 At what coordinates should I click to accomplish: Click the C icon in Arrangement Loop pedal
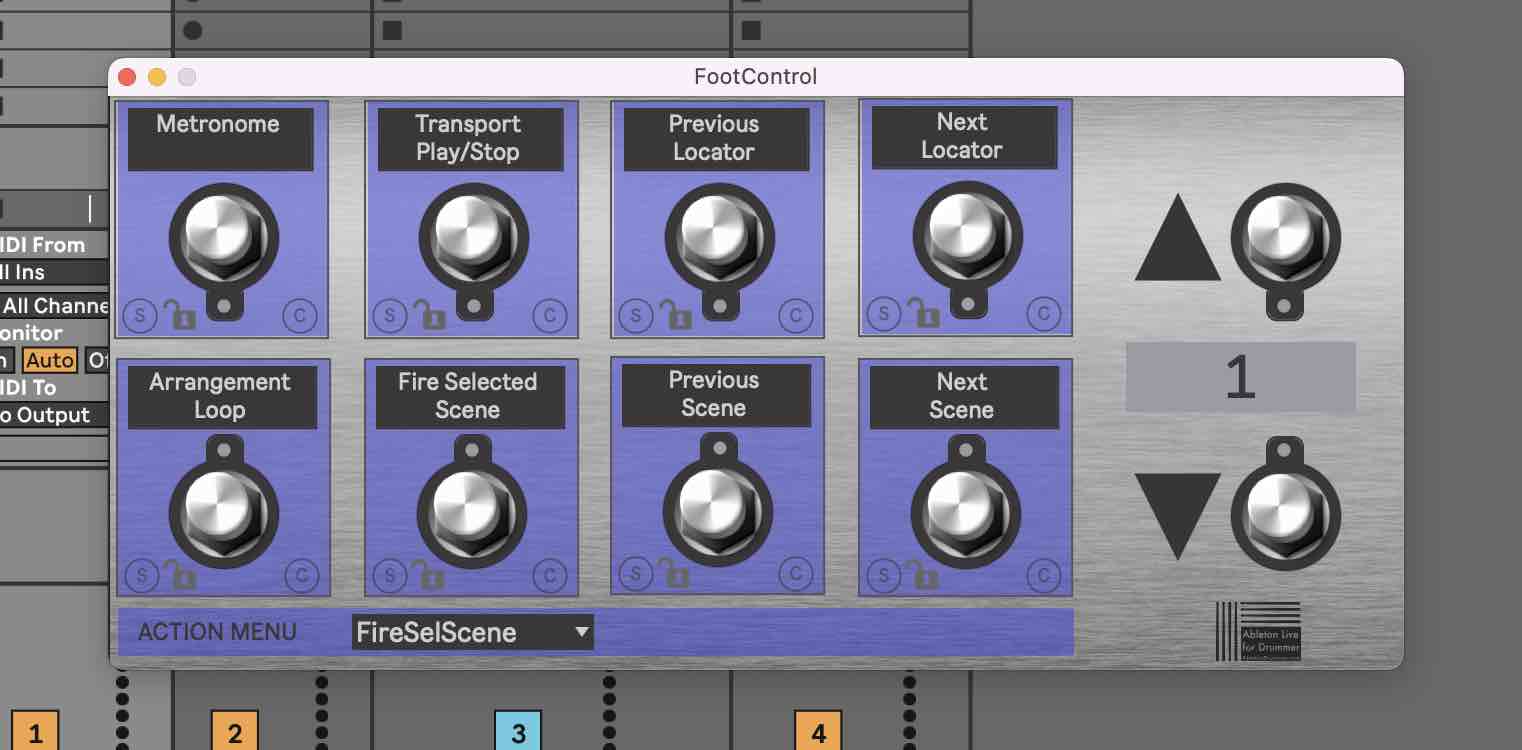300,576
